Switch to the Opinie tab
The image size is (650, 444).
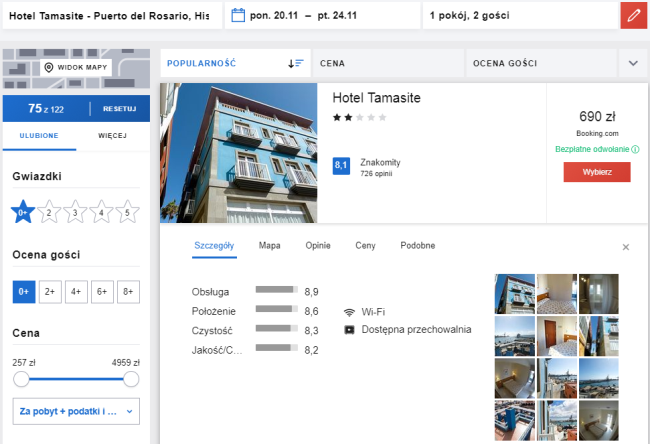point(317,245)
